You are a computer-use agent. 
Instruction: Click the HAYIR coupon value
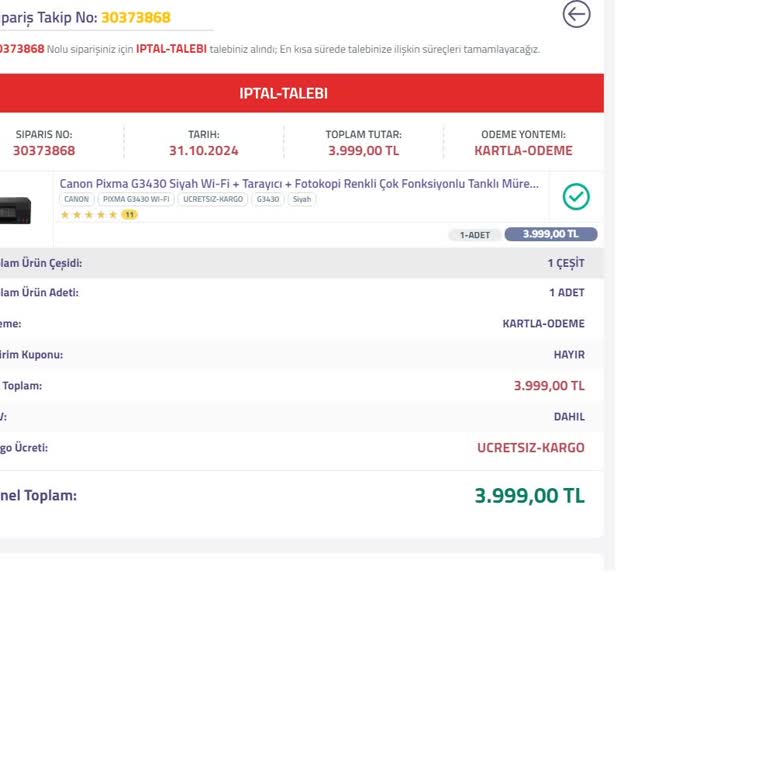point(569,355)
